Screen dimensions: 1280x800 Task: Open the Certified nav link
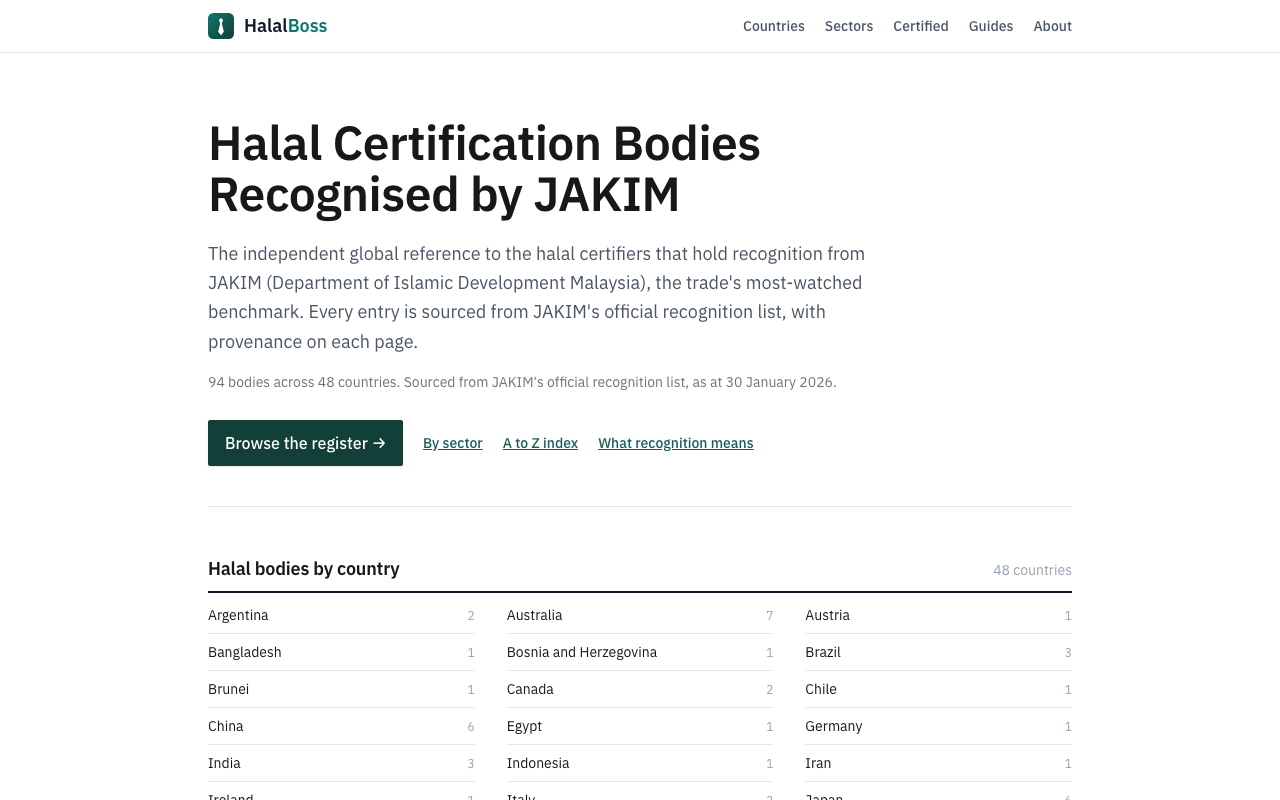pyautogui.click(x=921, y=26)
